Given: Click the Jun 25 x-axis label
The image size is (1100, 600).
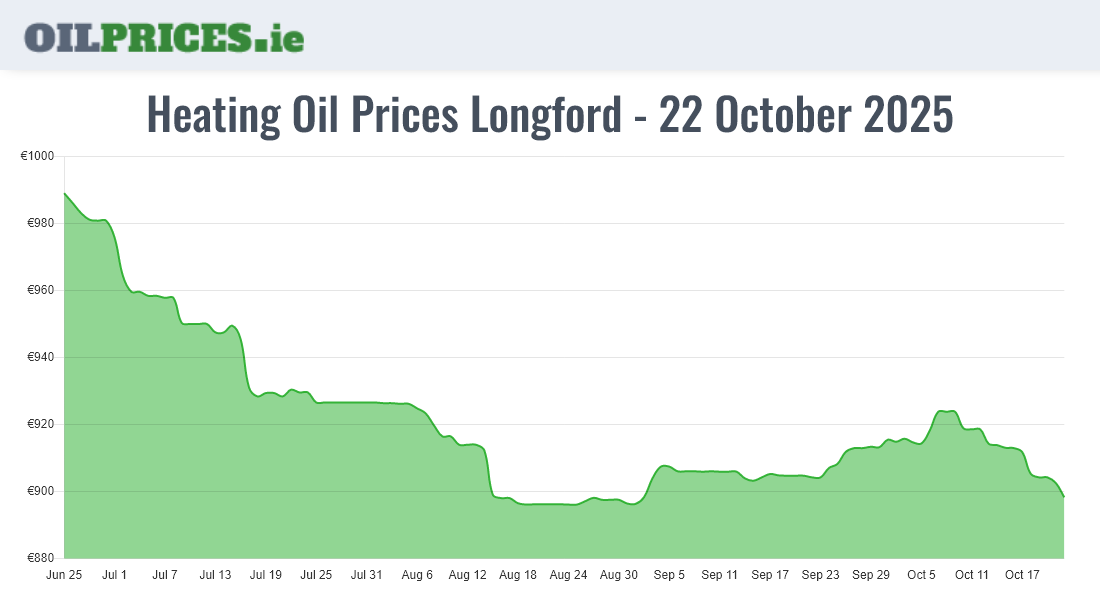Looking at the screenshot, I should (64, 575).
